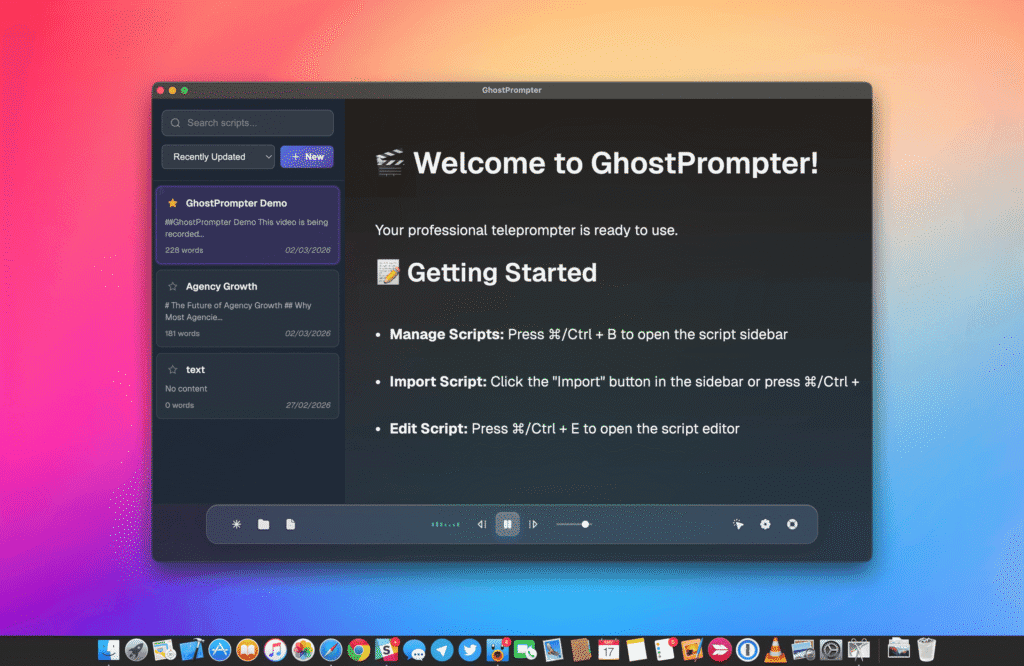Click the circular stop icon at toolbar end
Viewport: 1024px width, 666px height.
[792, 524]
